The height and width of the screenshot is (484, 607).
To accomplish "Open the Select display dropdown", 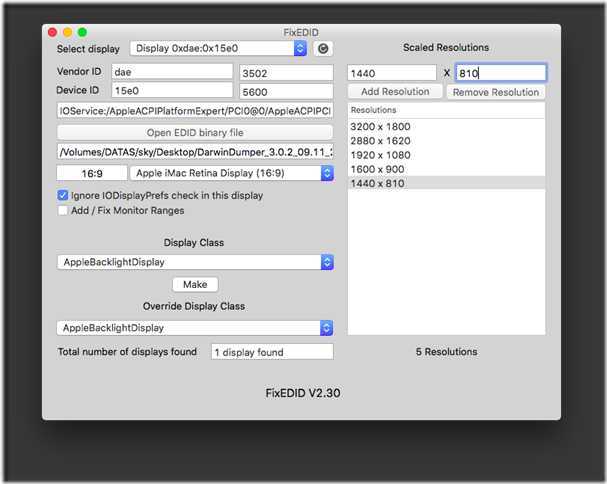I will tap(218, 49).
